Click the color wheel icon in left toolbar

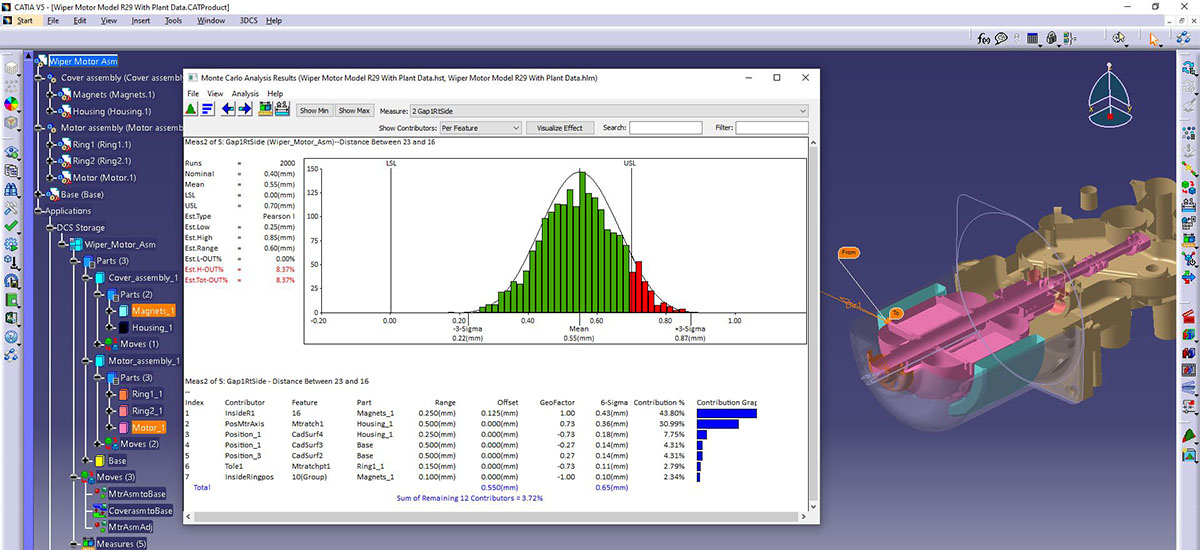pyautogui.click(x=11, y=104)
